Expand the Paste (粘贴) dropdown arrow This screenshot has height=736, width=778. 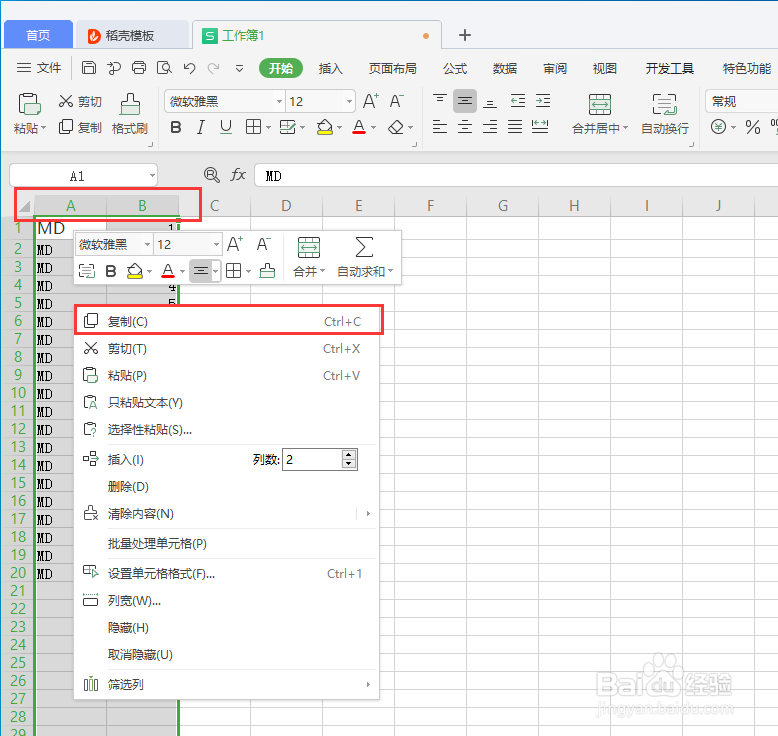click(44, 128)
